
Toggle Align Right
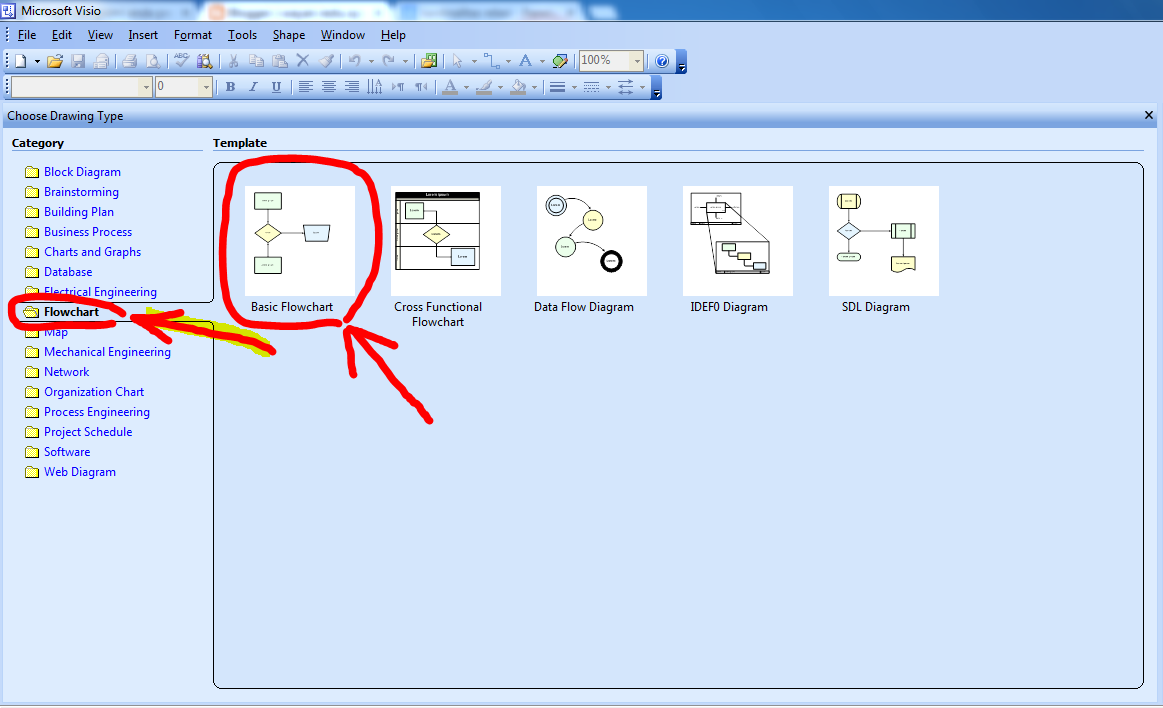click(352, 87)
